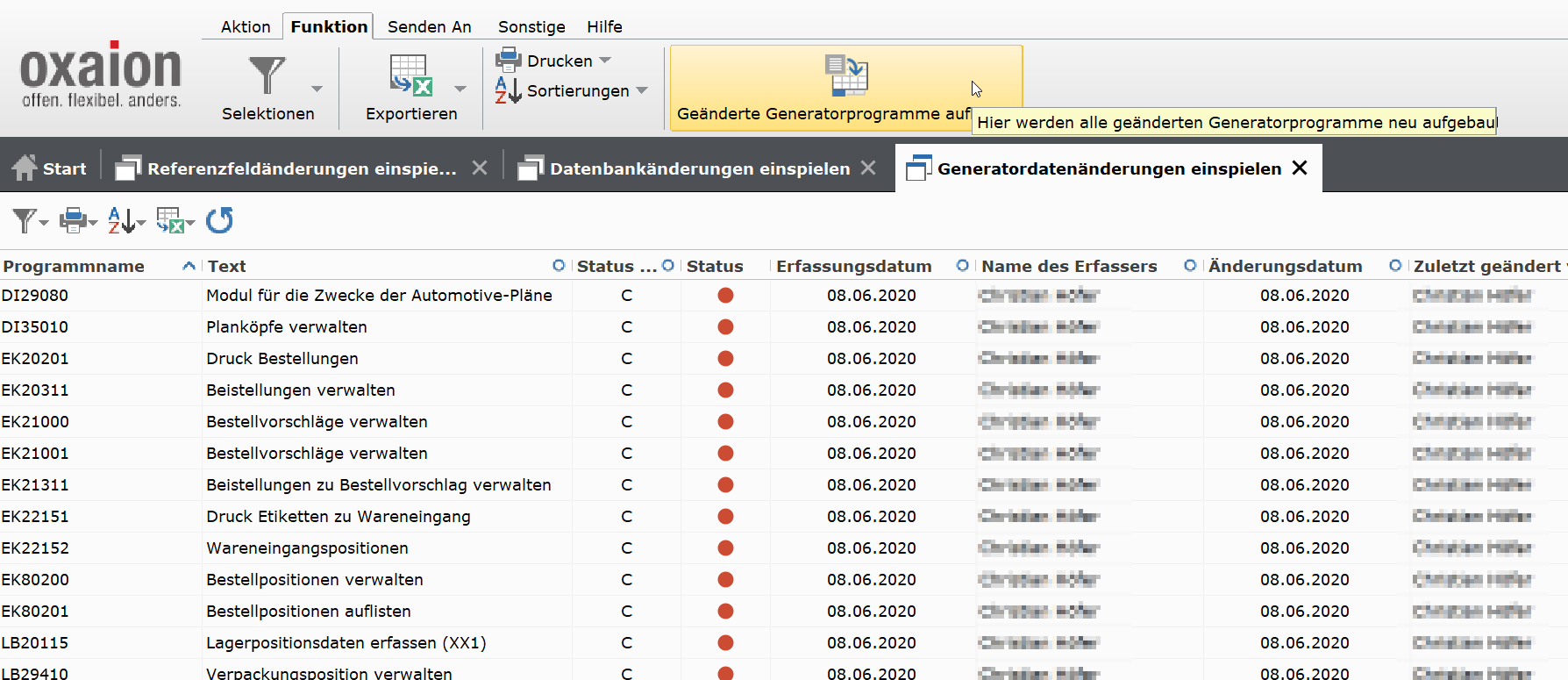Switch to Datenbankänderungen einspielen tab
Image resolution: width=1568 pixels, height=680 pixels.
point(699,168)
